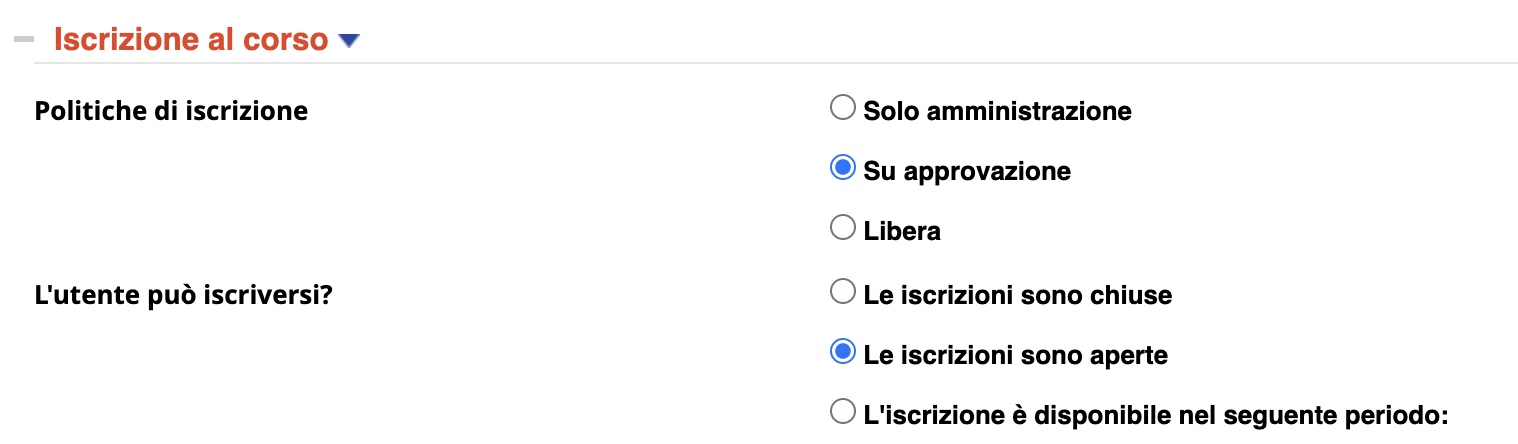The width and height of the screenshot is (1518, 444).
Task: Choose the 'Libera' radio button circle
Action: pyautogui.click(x=843, y=229)
